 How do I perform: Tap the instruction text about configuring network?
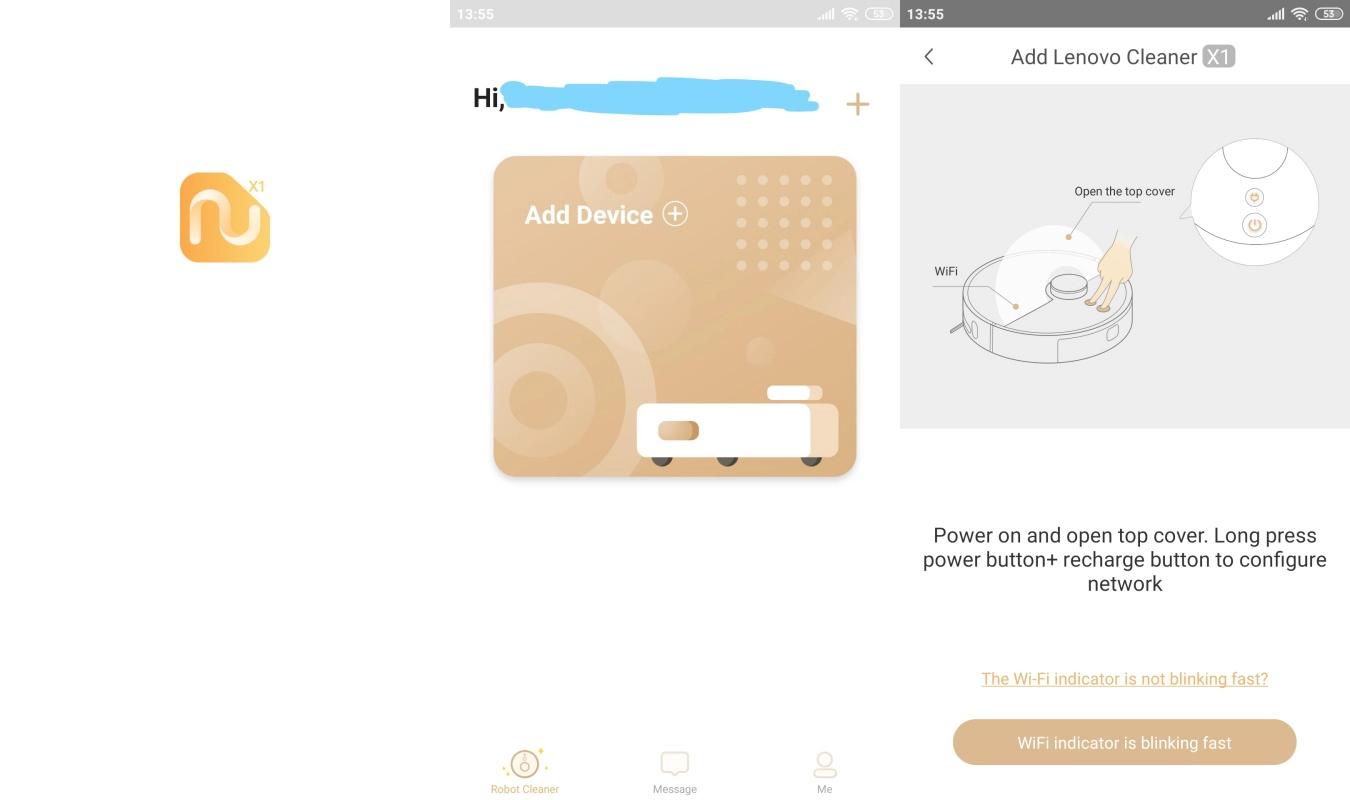[1125, 560]
